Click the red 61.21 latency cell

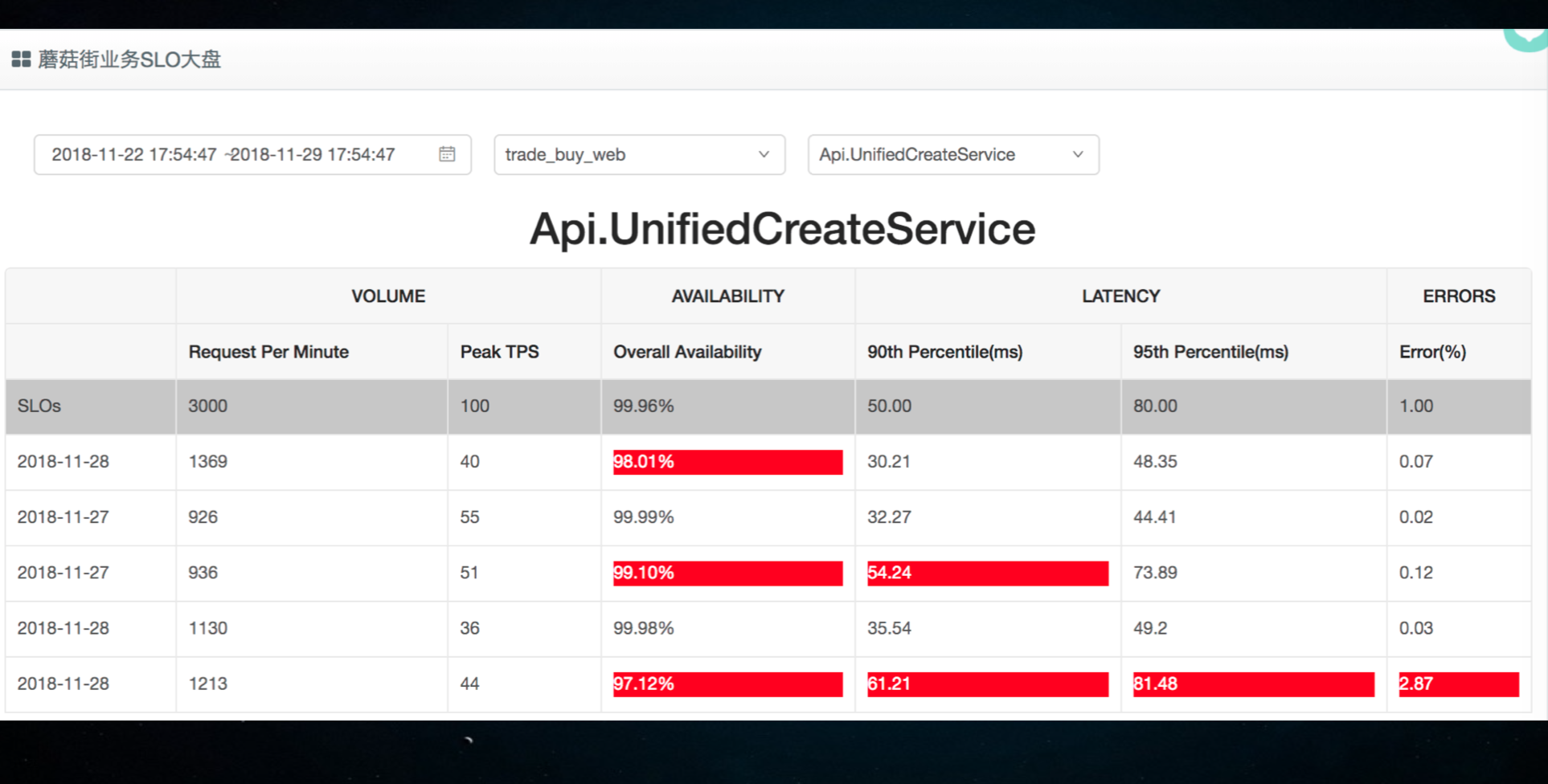pyautogui.click(x=988, y=684)
